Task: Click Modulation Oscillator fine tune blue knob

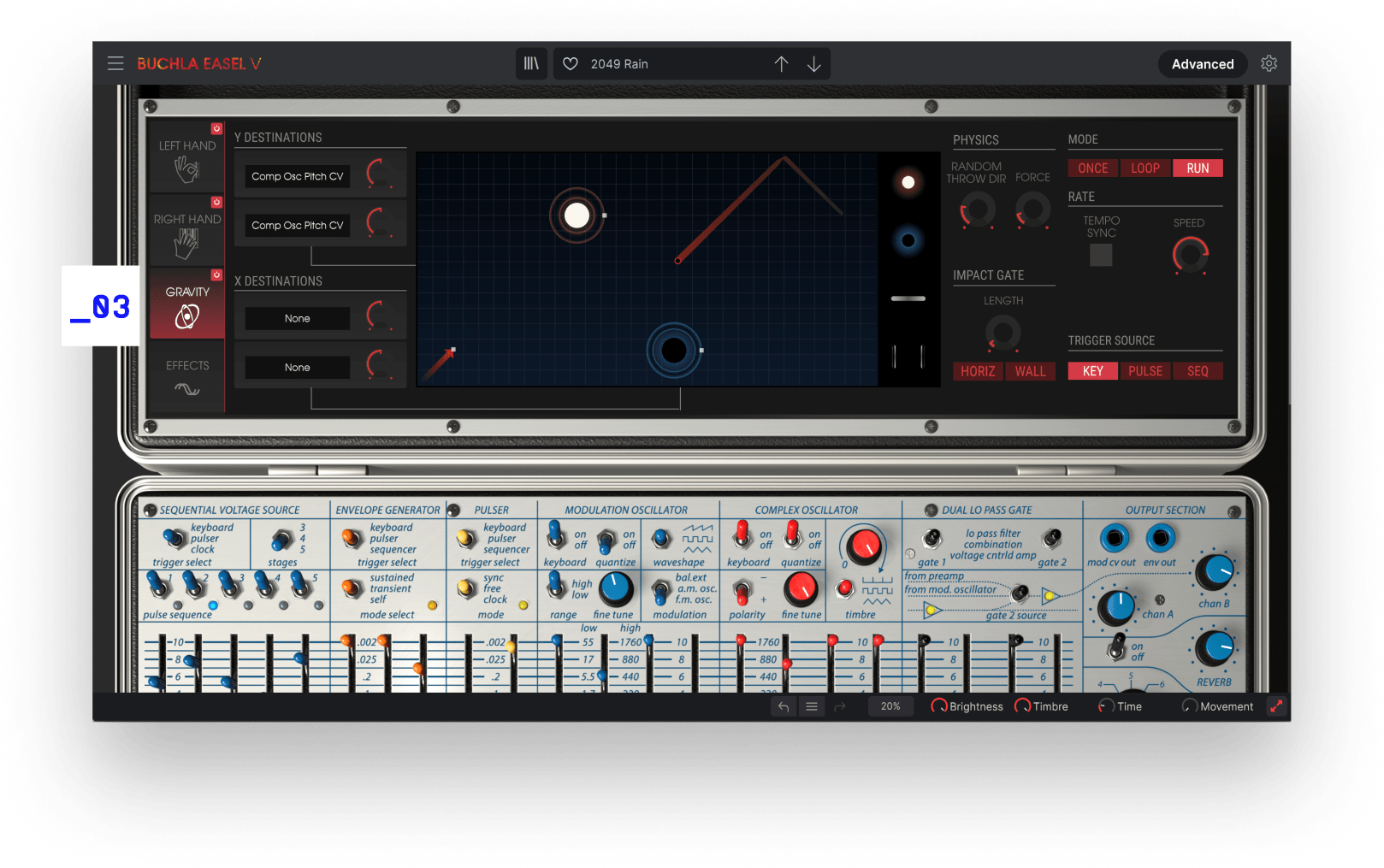Action: tap(615, 589)
